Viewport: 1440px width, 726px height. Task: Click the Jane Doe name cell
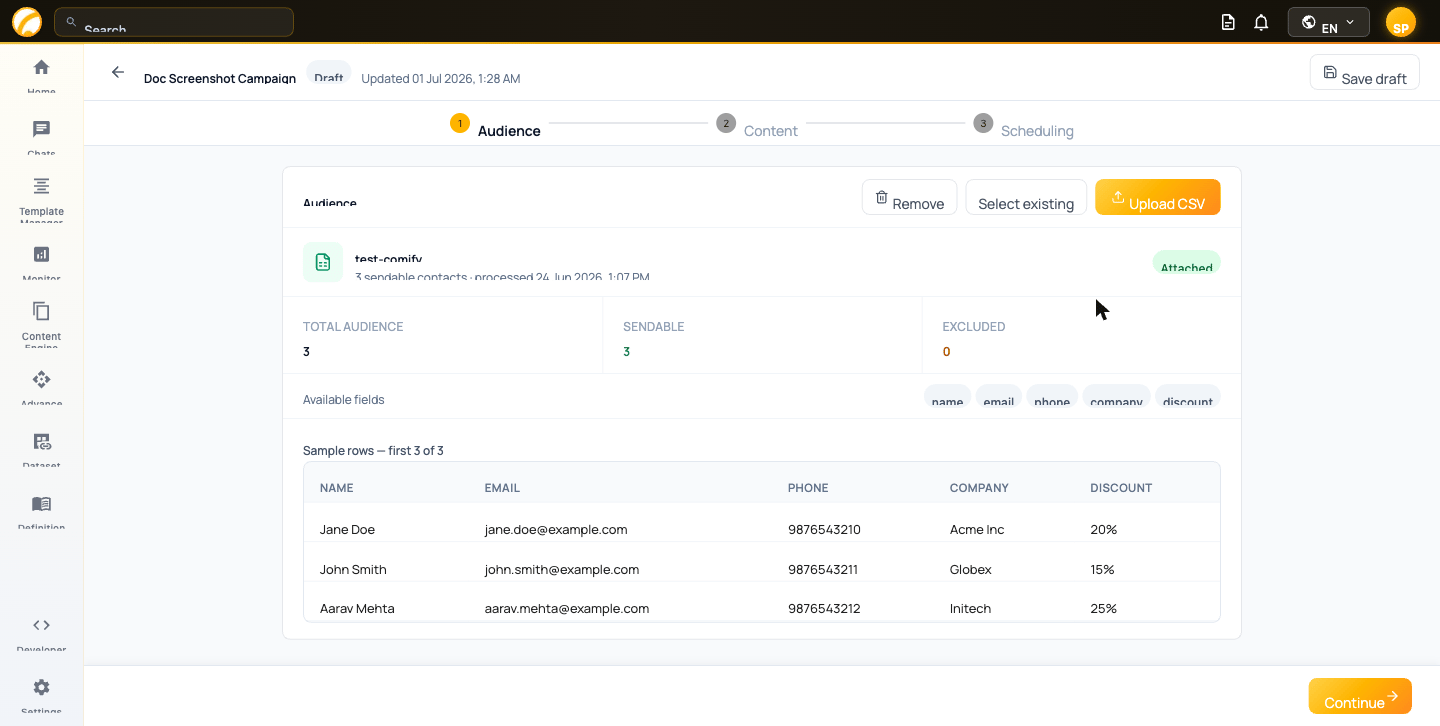(x=347, y=529)
